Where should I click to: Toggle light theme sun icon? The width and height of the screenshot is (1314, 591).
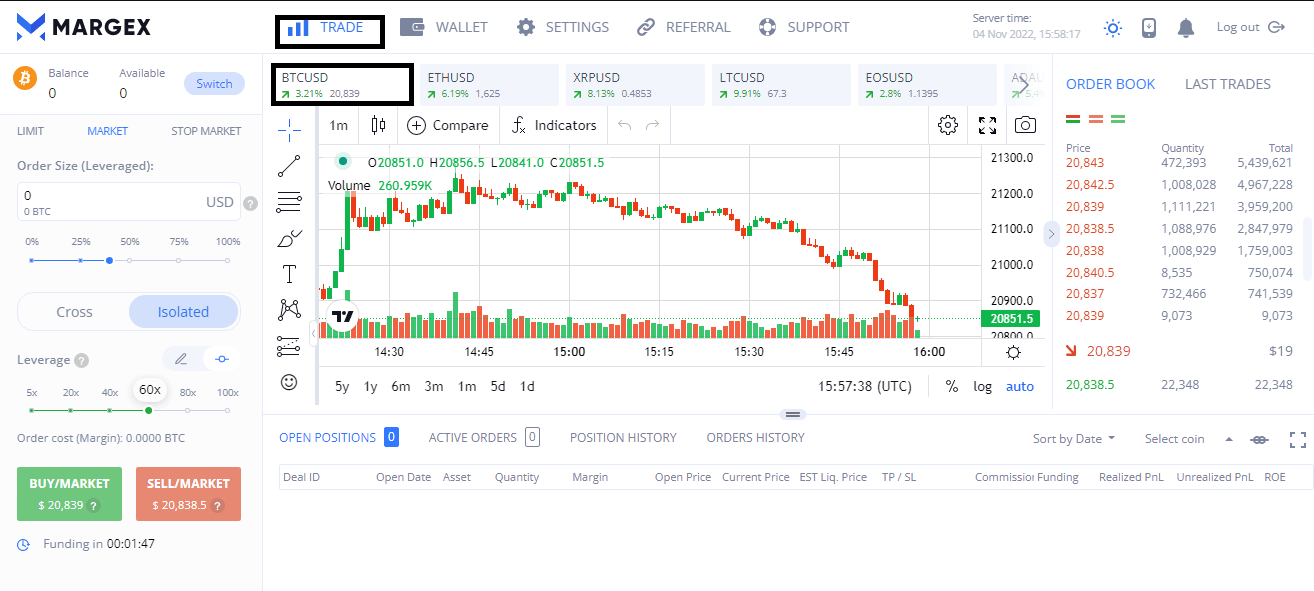coord(1113,28)
